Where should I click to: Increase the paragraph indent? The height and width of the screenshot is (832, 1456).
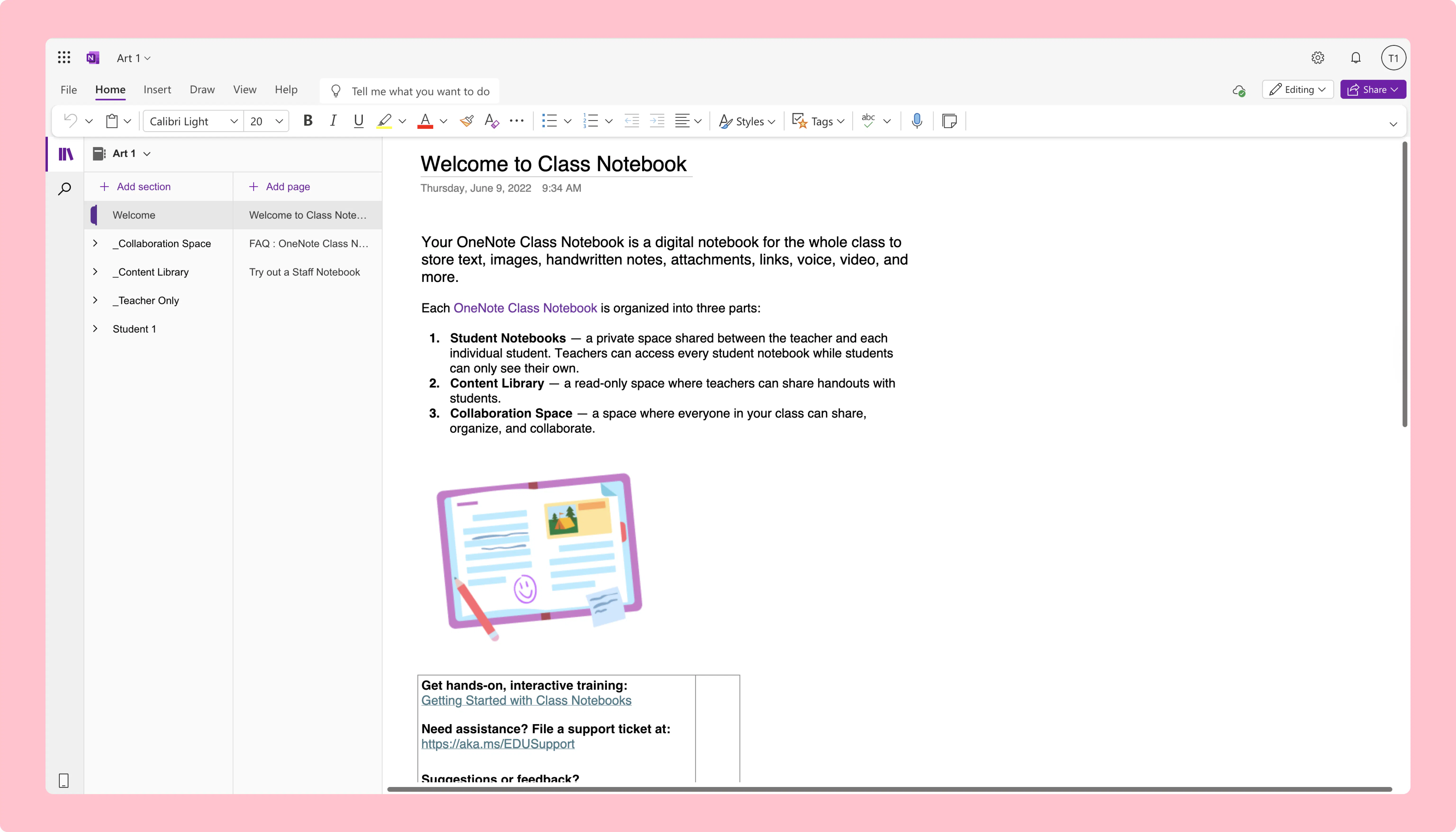click(657, 121)
